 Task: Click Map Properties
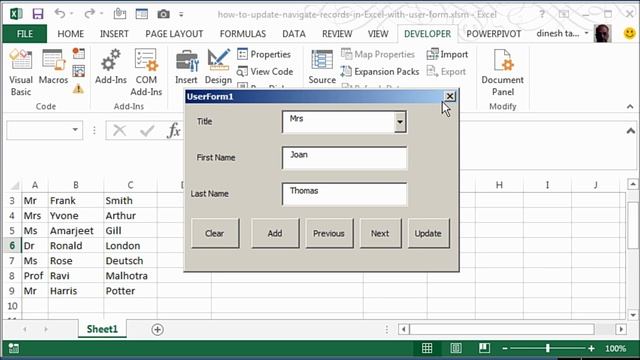pos(378,54)
